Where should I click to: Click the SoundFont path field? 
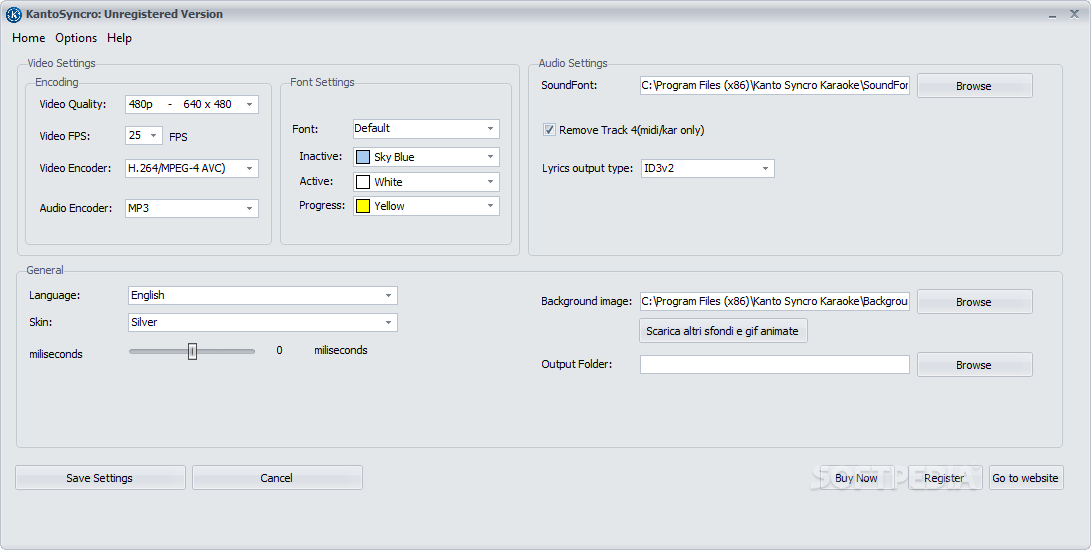click(774, 86)
